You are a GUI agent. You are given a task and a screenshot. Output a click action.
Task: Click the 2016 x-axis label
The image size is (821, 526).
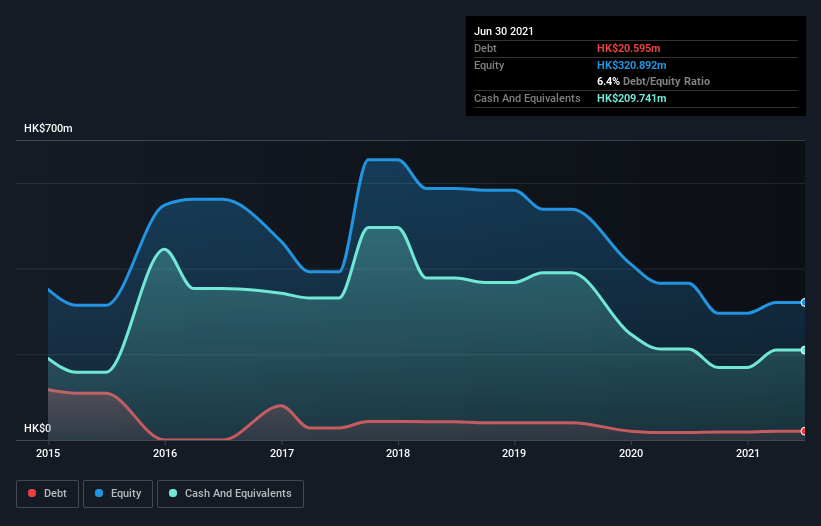165,453
